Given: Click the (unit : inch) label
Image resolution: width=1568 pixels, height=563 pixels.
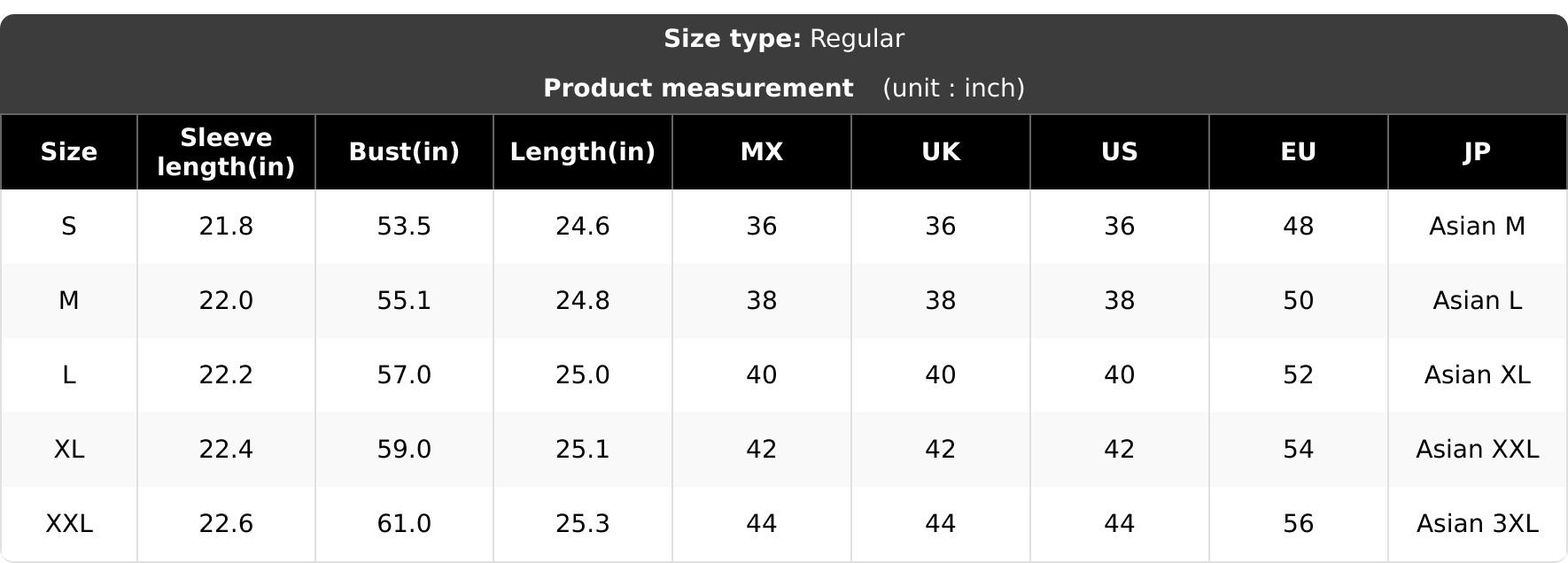Looking at the screenshot, I should (x=954, y=89).
